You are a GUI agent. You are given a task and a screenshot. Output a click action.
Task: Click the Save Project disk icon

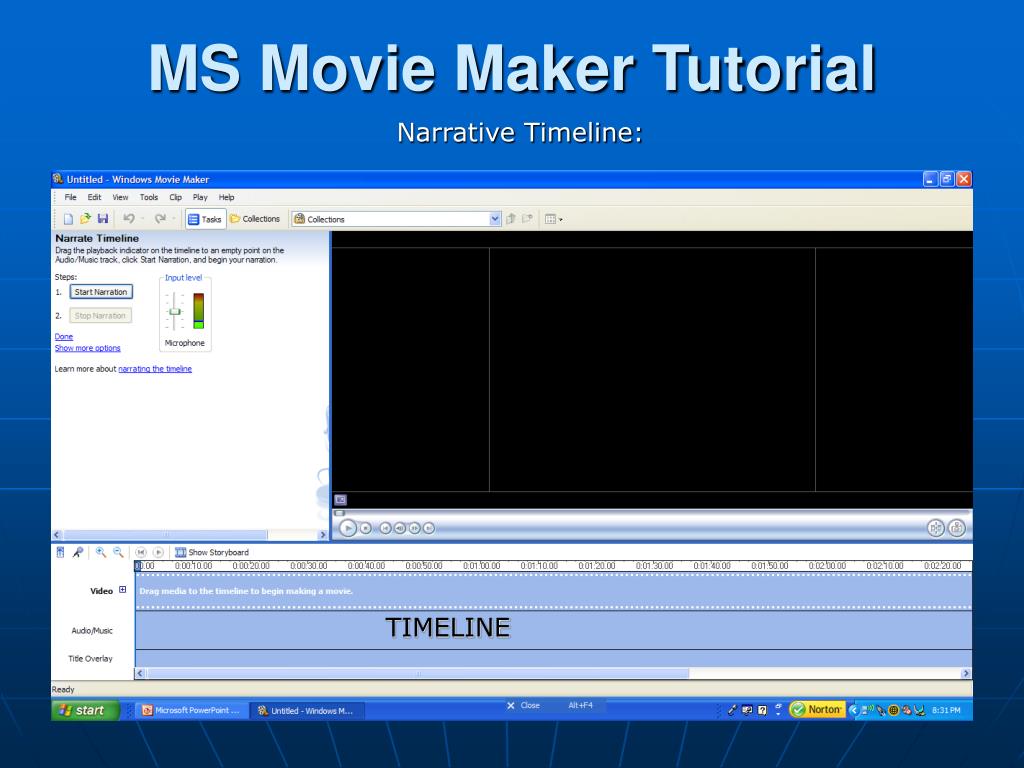click(103, 219)
